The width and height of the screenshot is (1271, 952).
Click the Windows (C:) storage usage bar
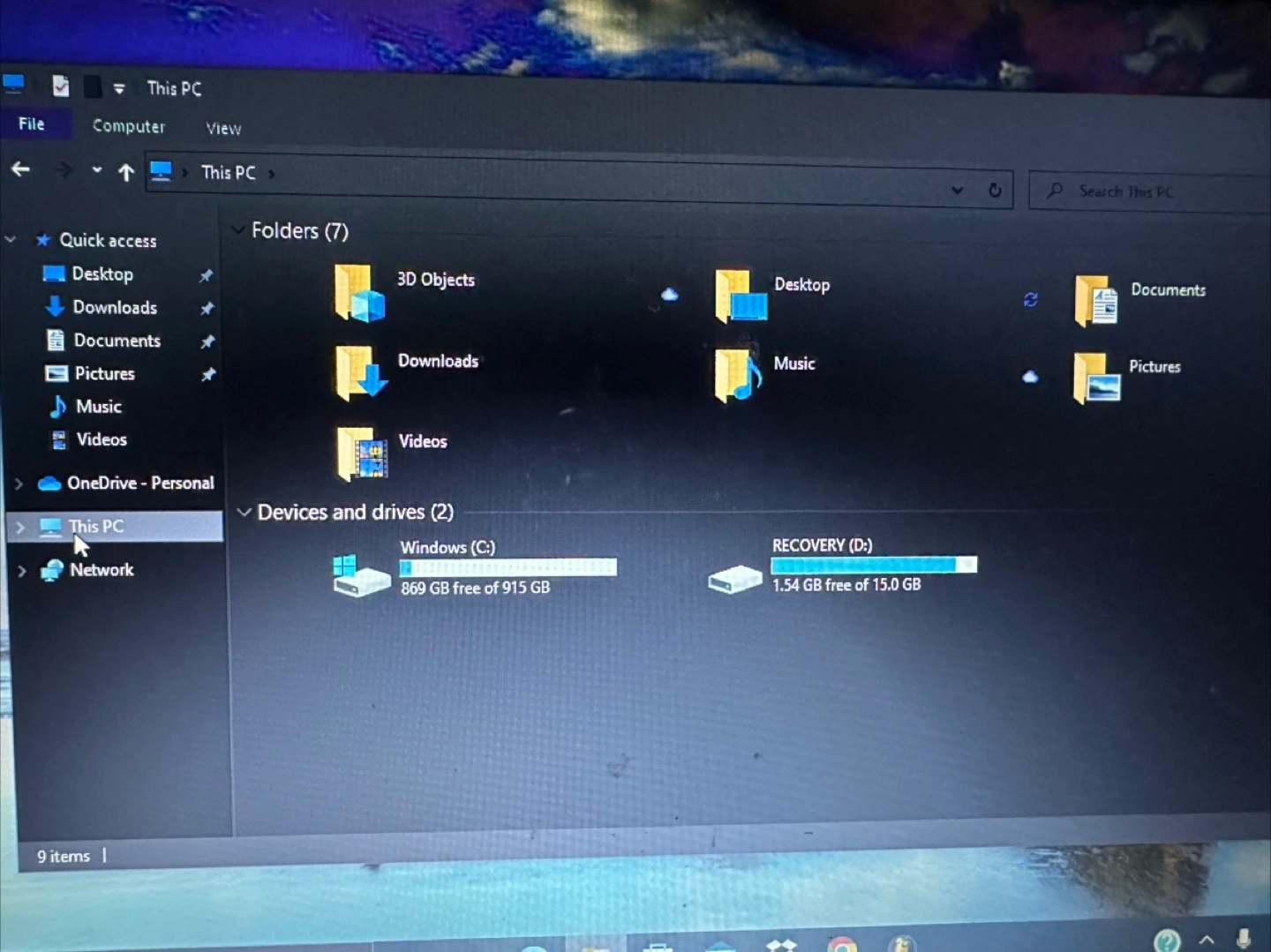pyautogui.click(x=508, y=567)
